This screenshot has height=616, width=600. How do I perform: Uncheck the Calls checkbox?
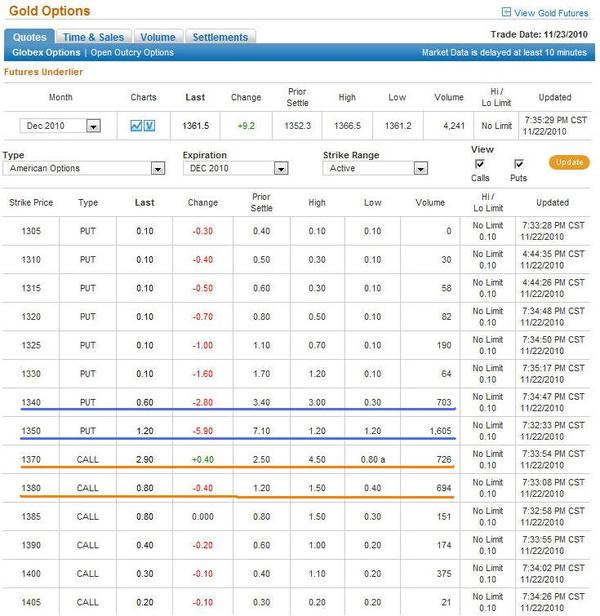(x=479, y=164)
